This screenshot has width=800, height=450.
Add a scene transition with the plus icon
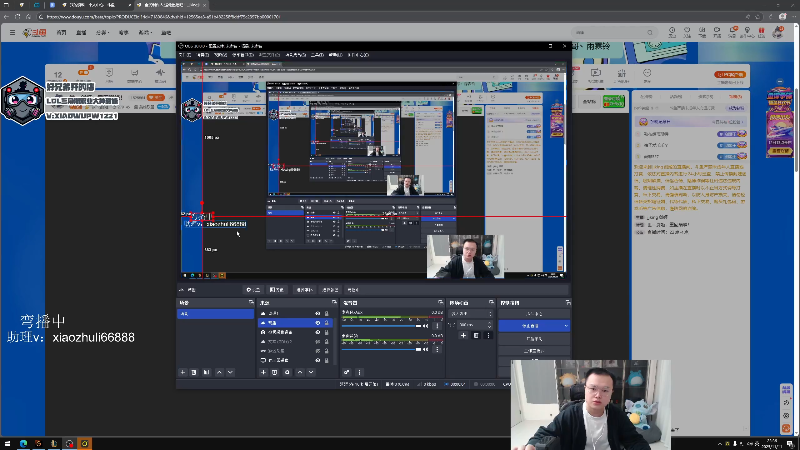click(x=463, y=336)
